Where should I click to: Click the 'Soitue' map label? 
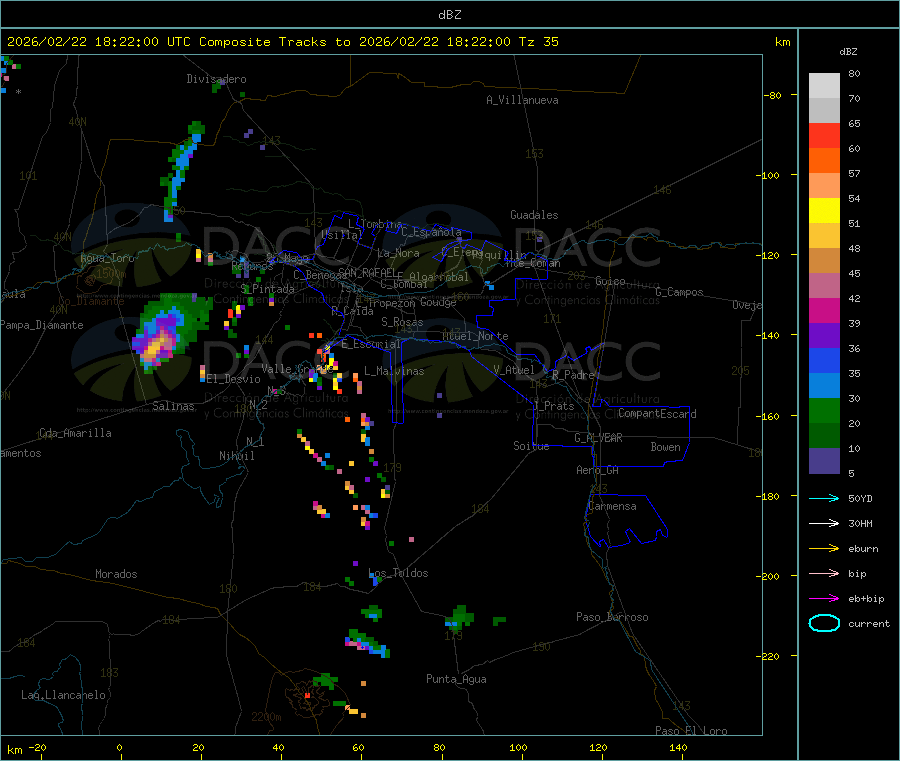[x=531, y=446]
